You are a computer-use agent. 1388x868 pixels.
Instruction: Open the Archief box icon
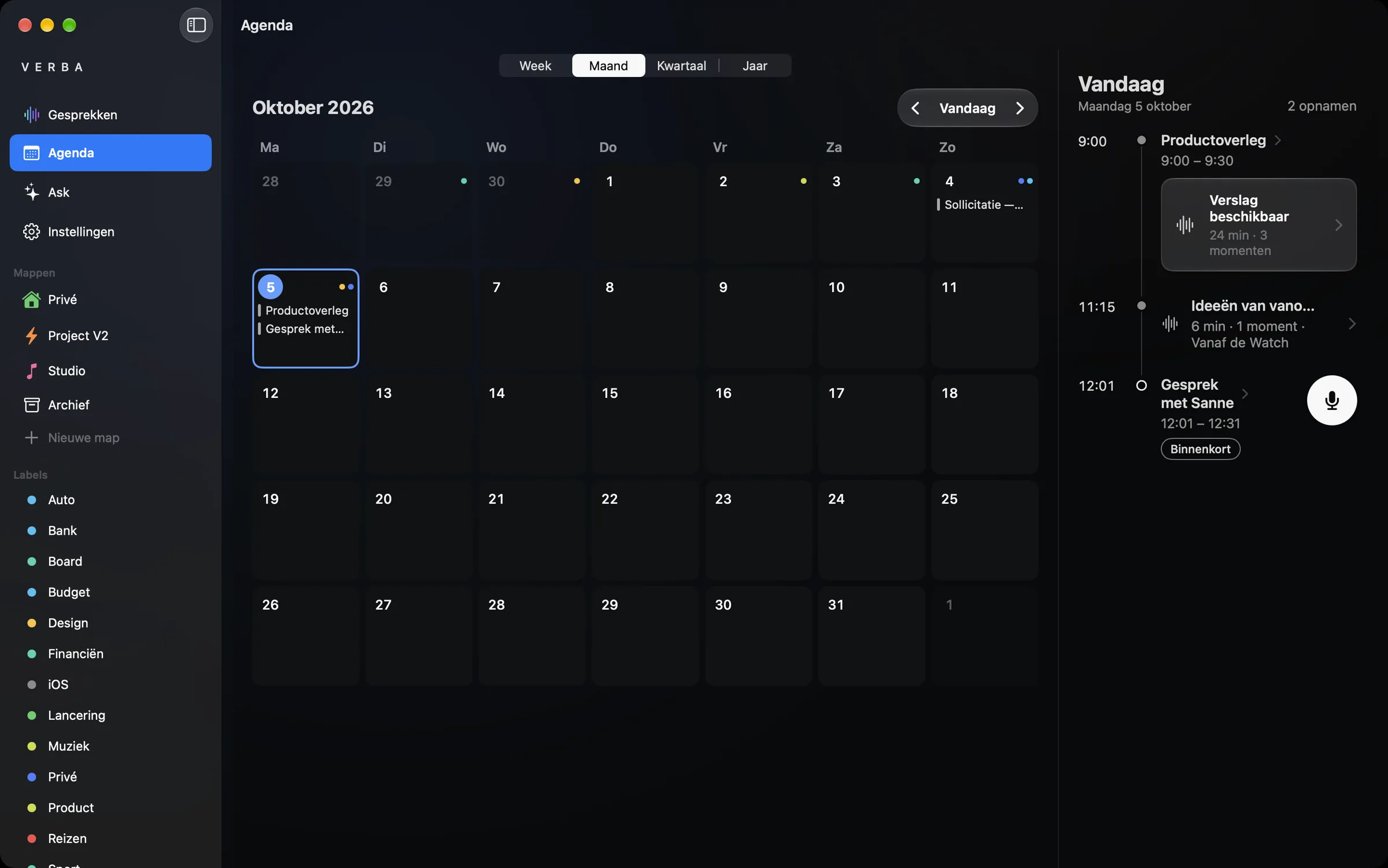coord(31,405)
